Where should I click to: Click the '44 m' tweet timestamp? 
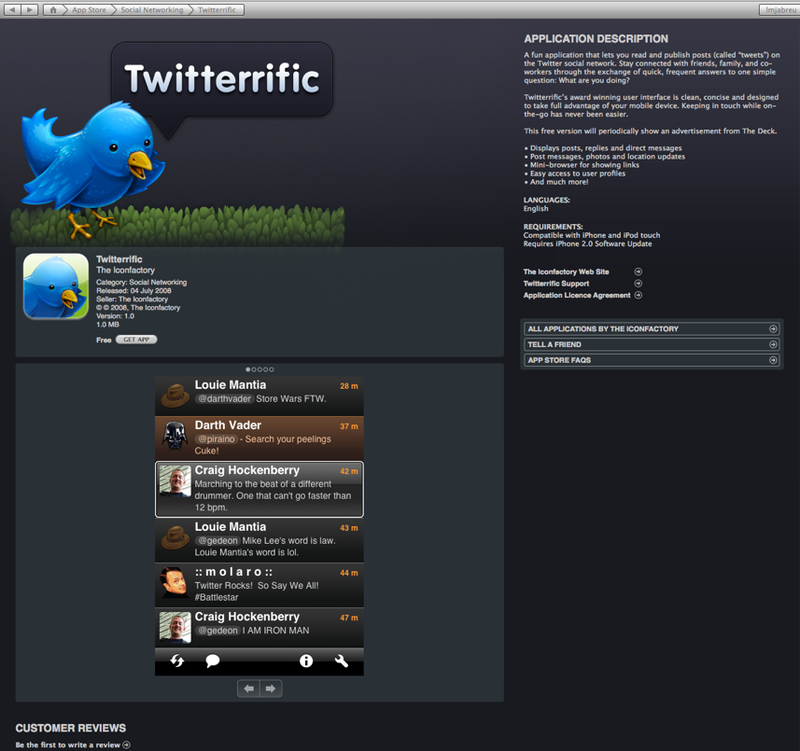pos(349,572)
